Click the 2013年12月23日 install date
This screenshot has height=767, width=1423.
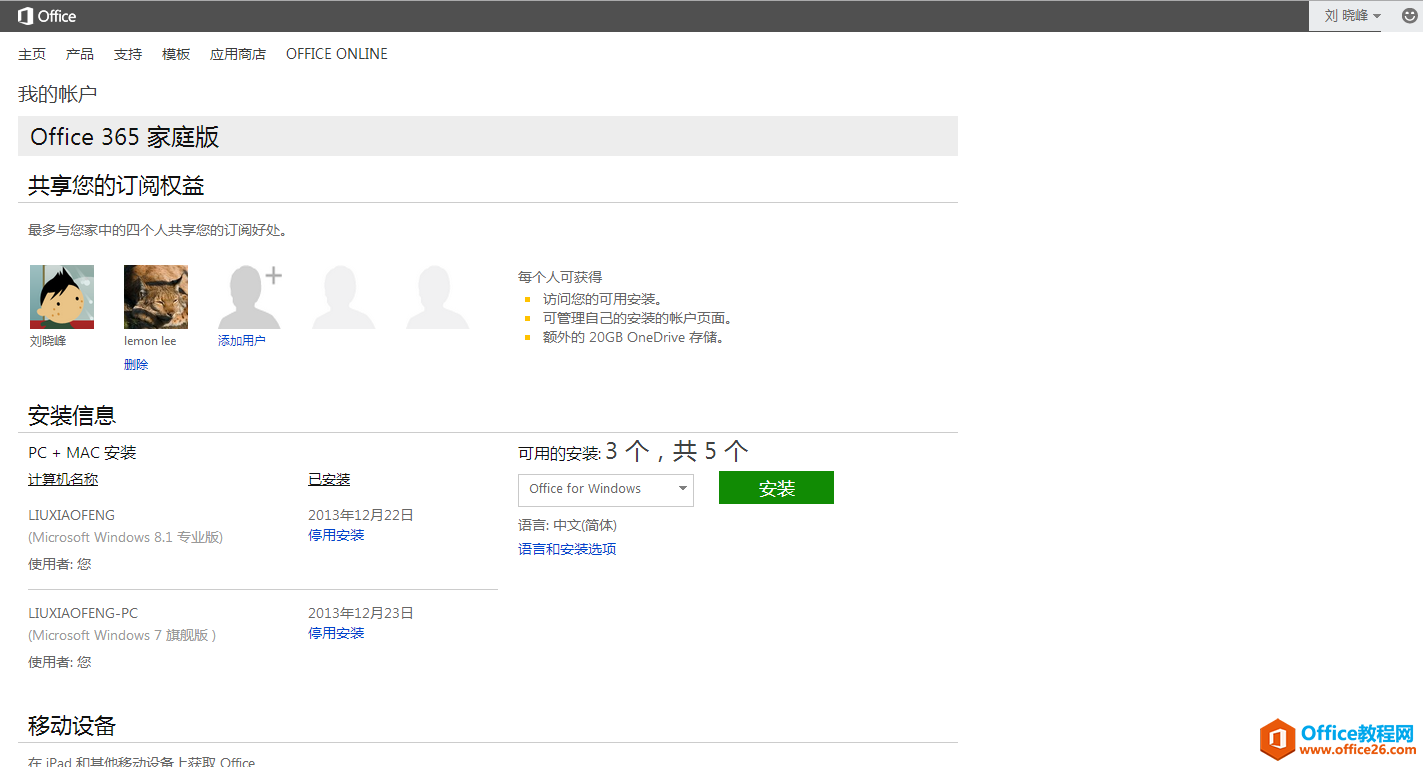click(x=361, y=613)
